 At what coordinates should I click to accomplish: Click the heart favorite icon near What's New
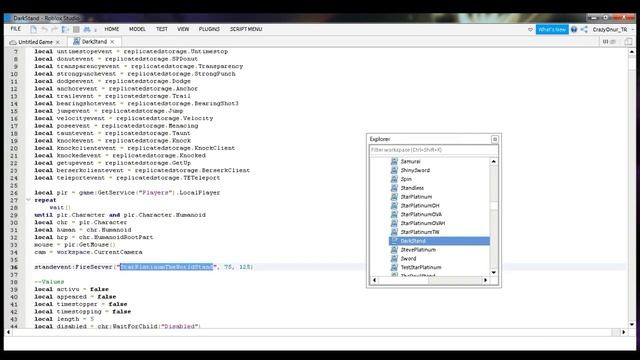(x=530, y=29)
